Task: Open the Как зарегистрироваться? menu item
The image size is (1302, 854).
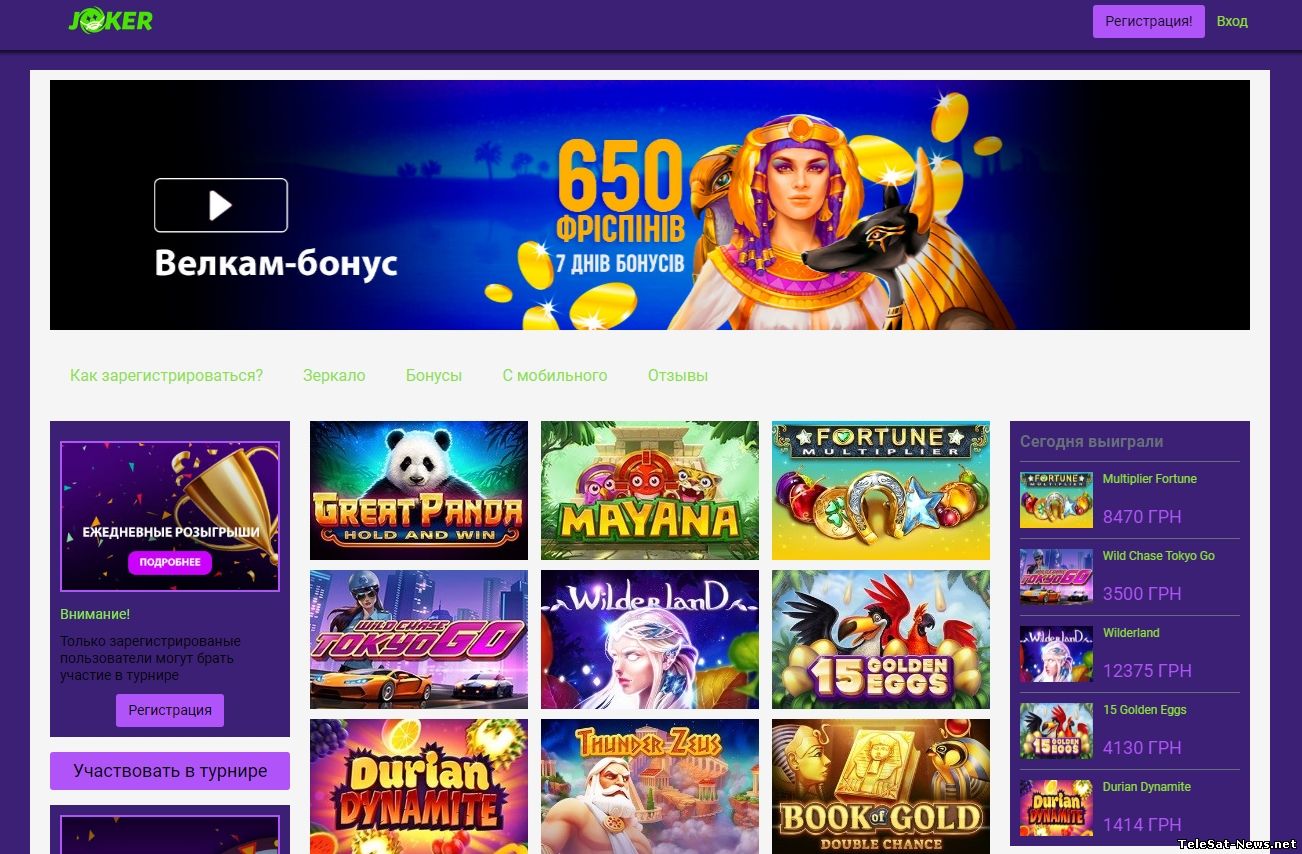Action: (x=166, y=376)
